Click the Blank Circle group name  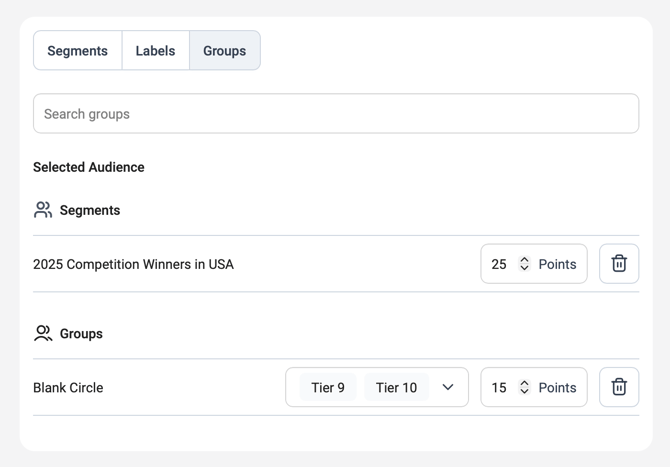coord(68,387)
